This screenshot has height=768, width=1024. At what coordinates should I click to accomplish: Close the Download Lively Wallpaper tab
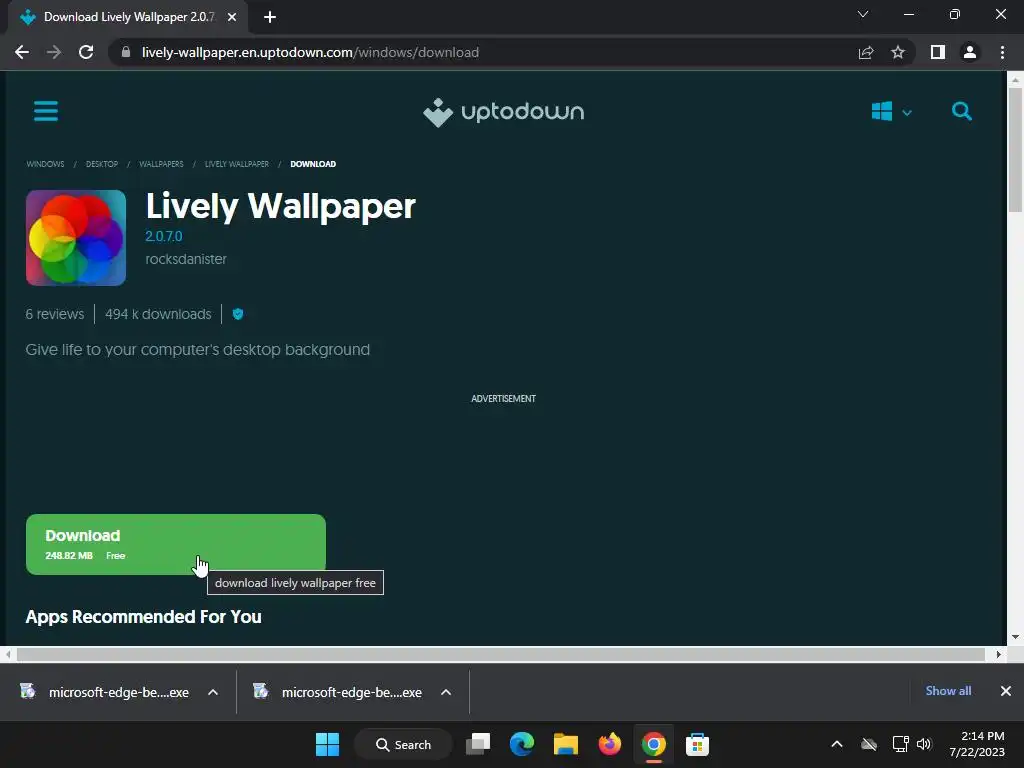(232, 17)
